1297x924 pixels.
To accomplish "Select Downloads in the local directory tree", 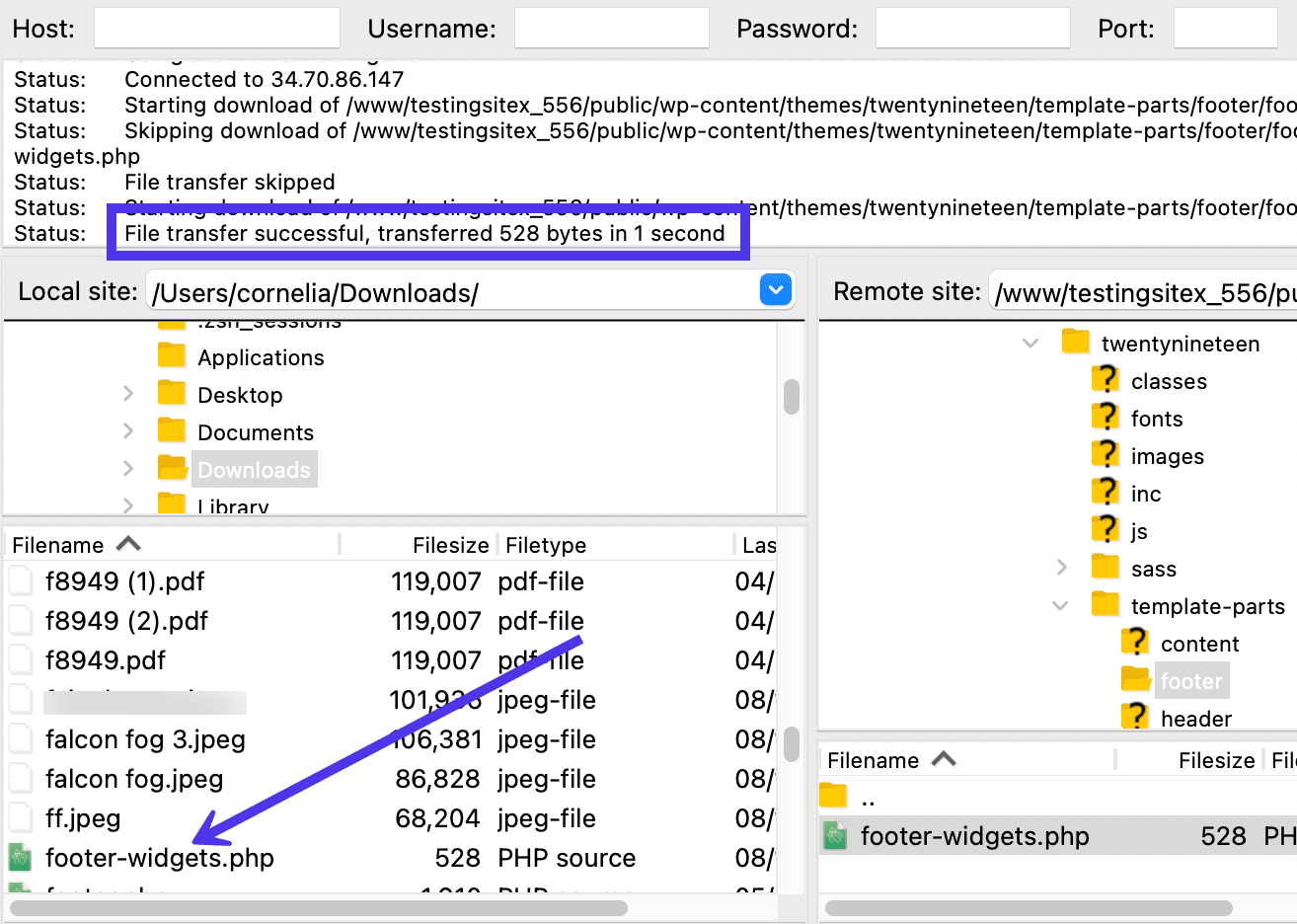I will pyautogui.click(x=254, y=469).
